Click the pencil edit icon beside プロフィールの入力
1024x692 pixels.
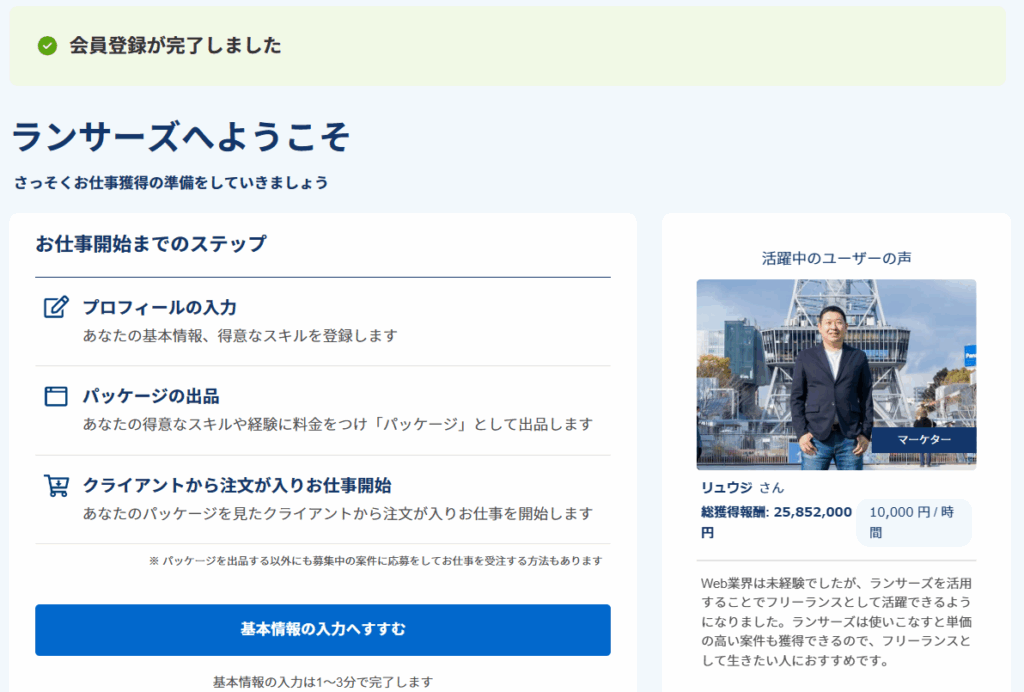pos(56,307)
